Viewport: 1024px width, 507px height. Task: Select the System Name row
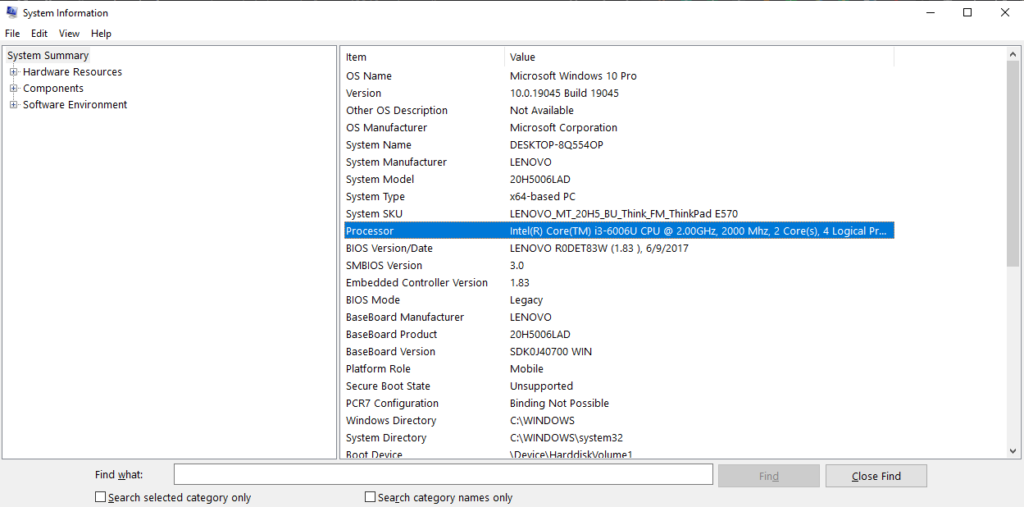[619, 145]
